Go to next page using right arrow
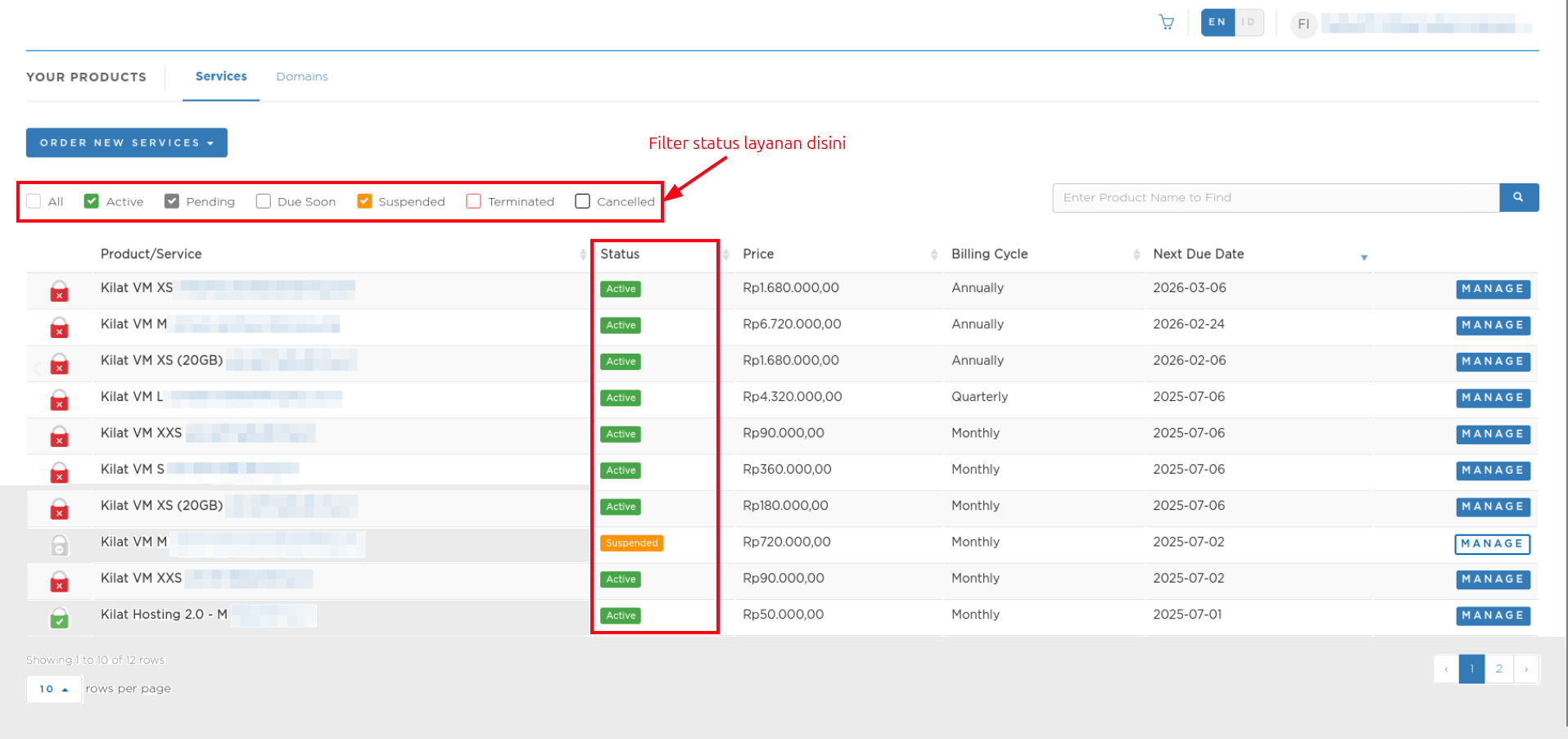 (1526, 669)
